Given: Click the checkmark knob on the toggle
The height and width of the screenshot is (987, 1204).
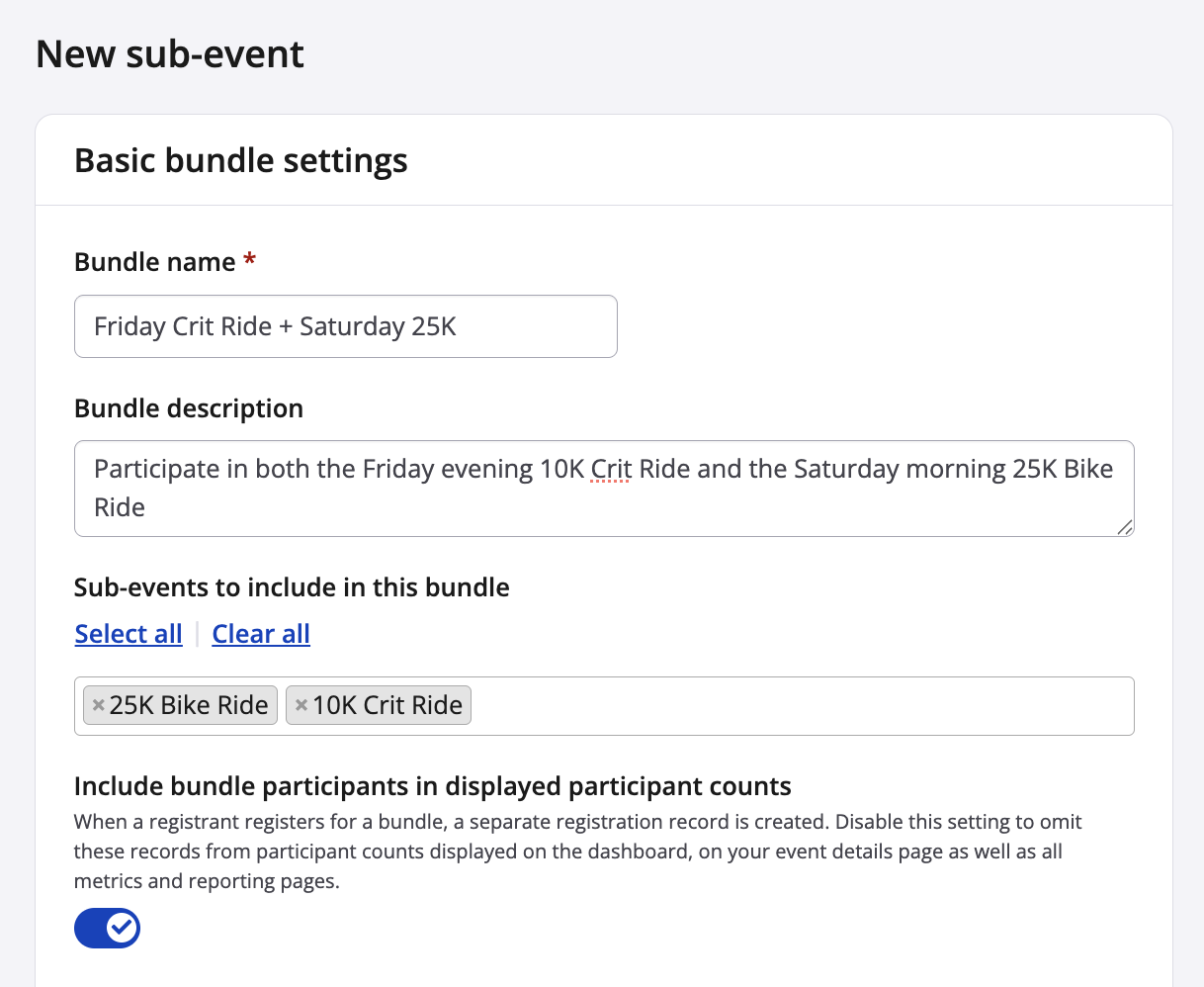Looking at the screenshot, I should pyautogui.click(x=123, y=928).
